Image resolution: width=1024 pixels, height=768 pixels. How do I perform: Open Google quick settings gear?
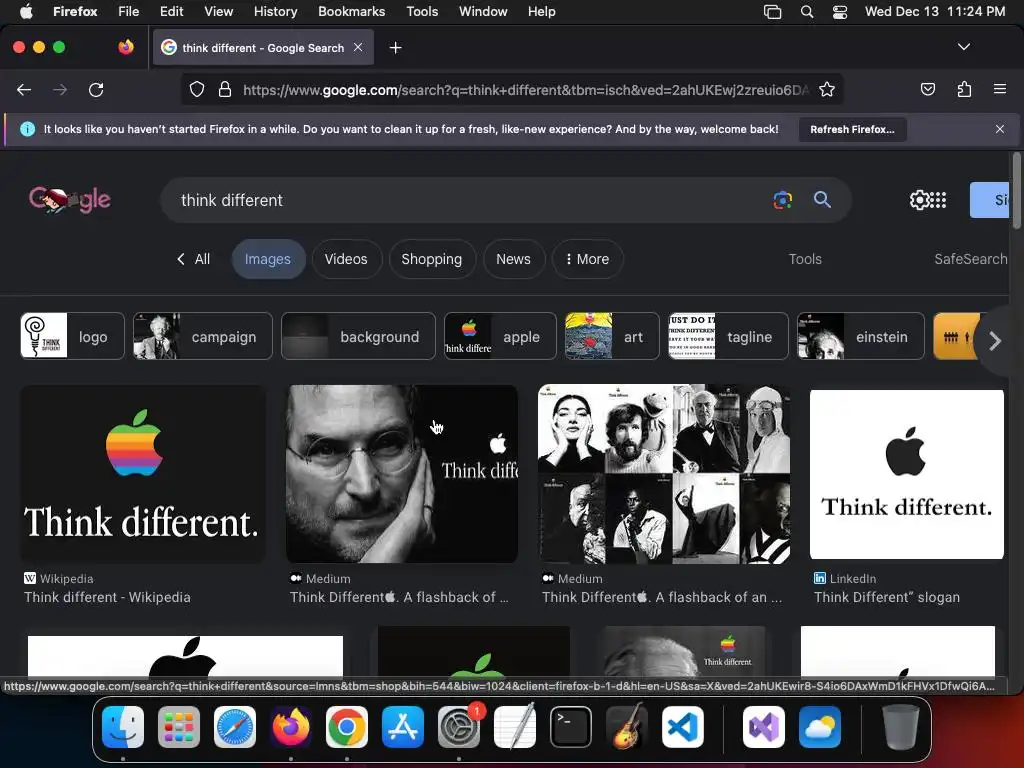click(x=919, y=200)
